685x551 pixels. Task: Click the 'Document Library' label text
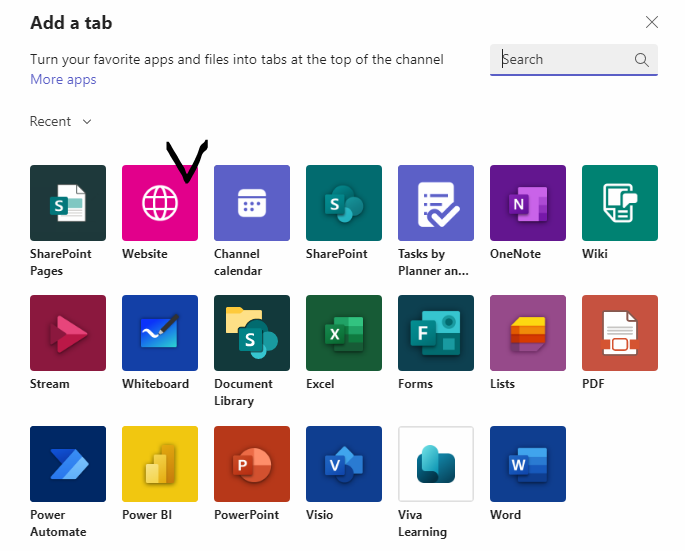coord(243,392)
